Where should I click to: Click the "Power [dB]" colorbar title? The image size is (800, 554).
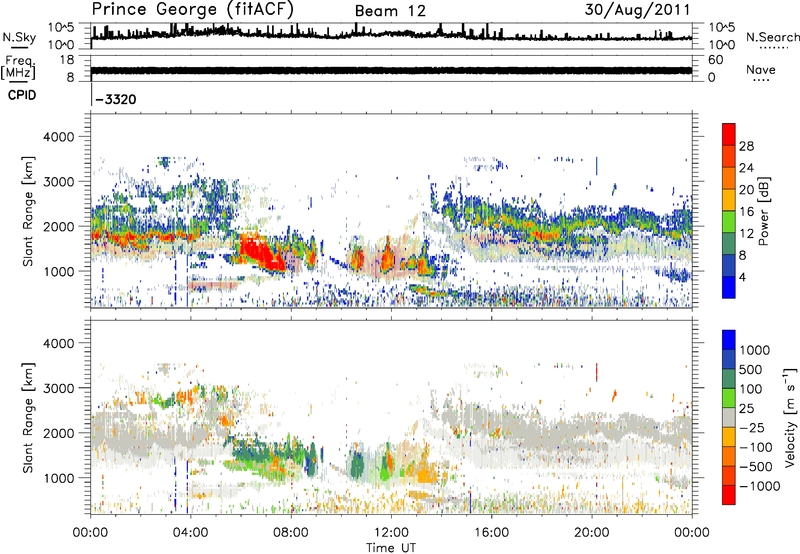(763, 211)
